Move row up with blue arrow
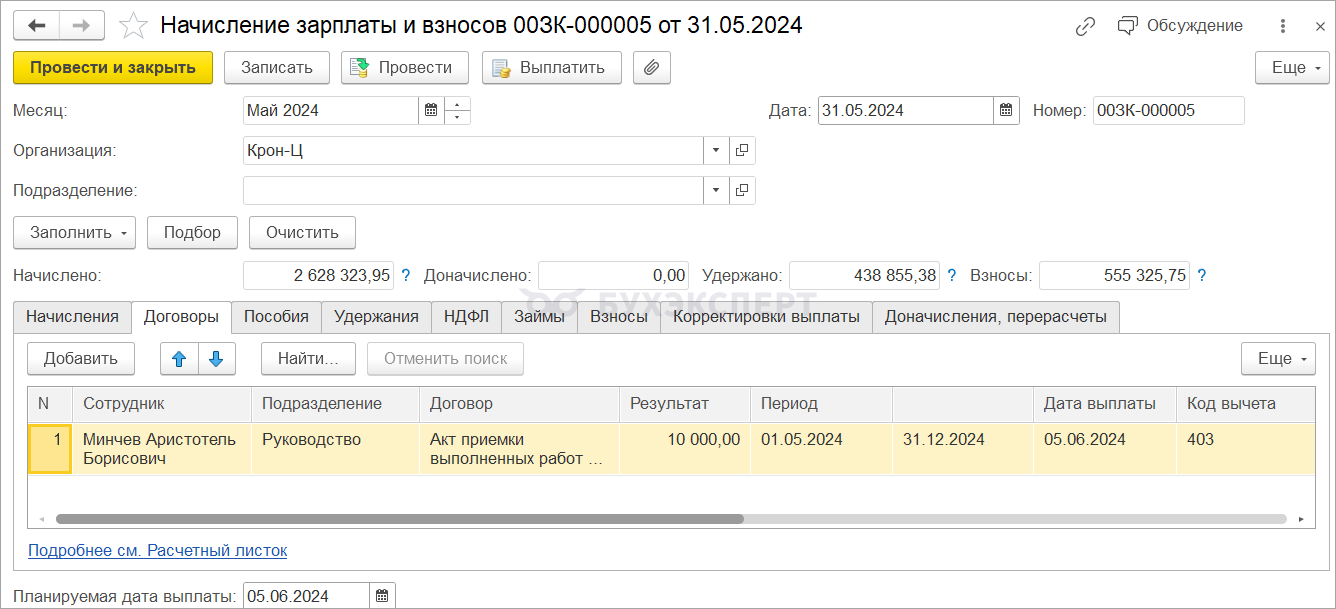 (179, 359)
